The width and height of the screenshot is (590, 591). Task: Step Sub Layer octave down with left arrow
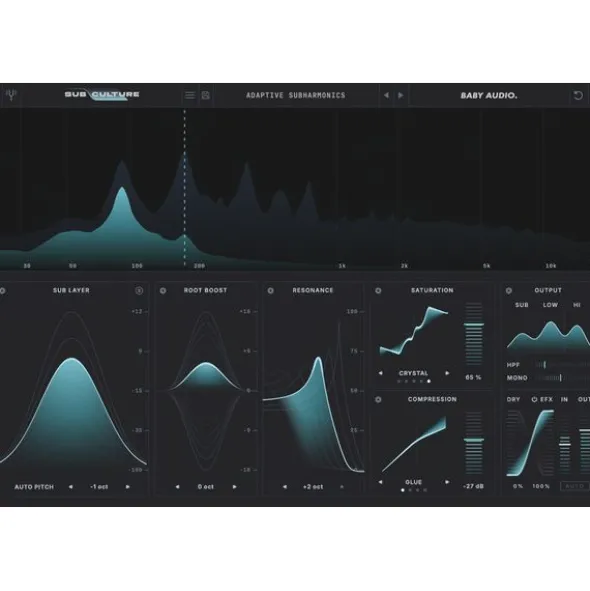coord(70,487)
